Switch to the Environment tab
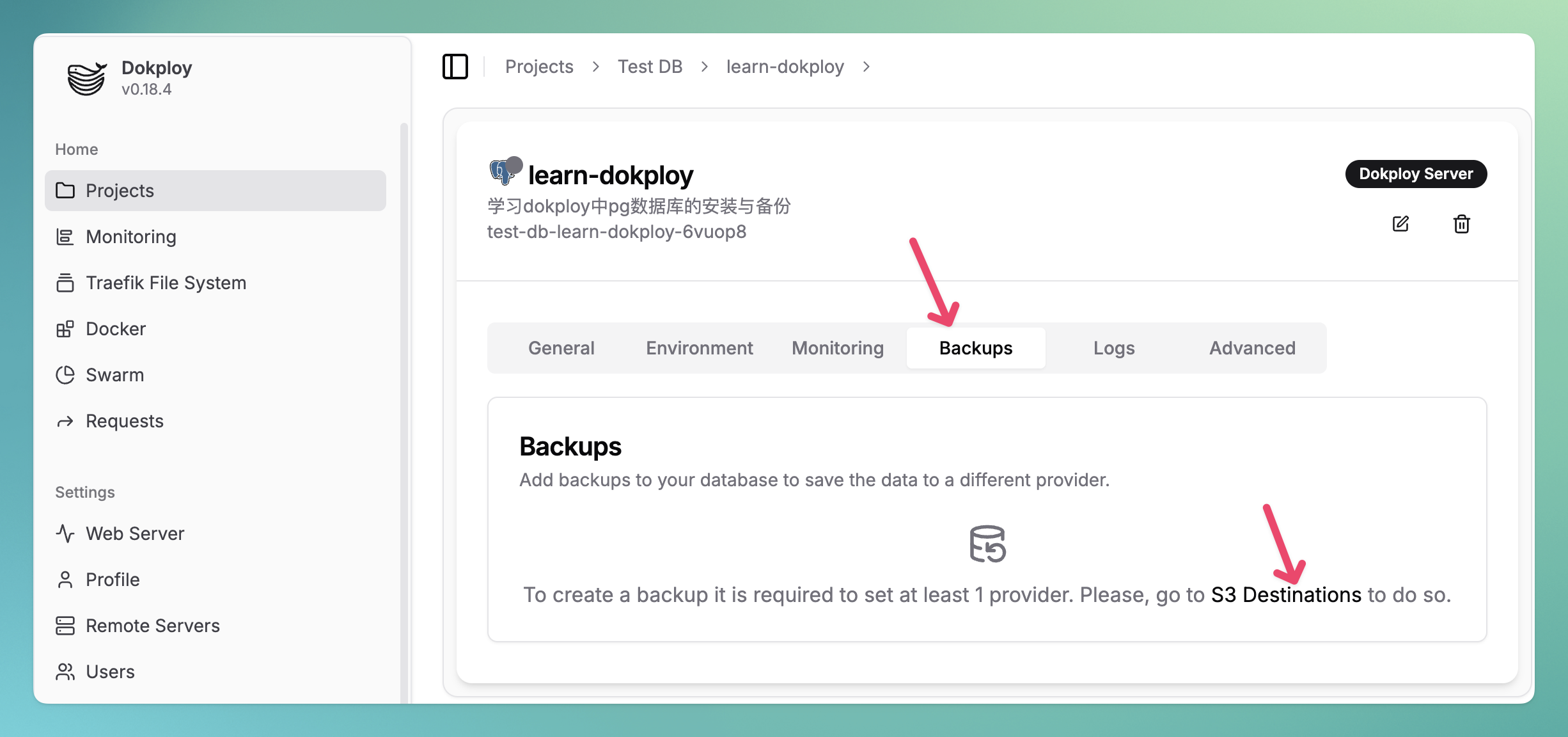This screenshot has width=1568, height=737. [x=700, y=348]
